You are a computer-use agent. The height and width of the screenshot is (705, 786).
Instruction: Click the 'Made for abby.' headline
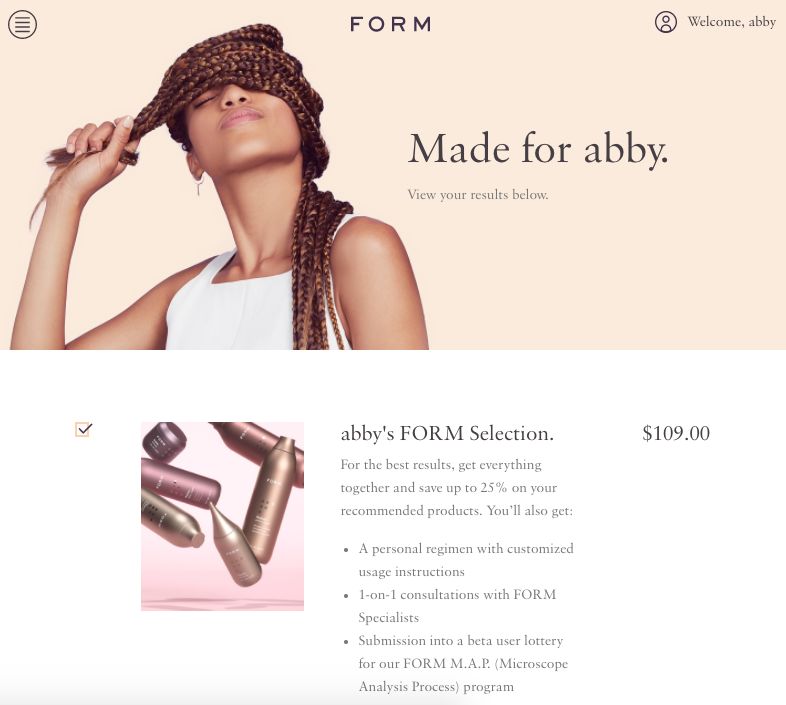[x=538, y=149]
